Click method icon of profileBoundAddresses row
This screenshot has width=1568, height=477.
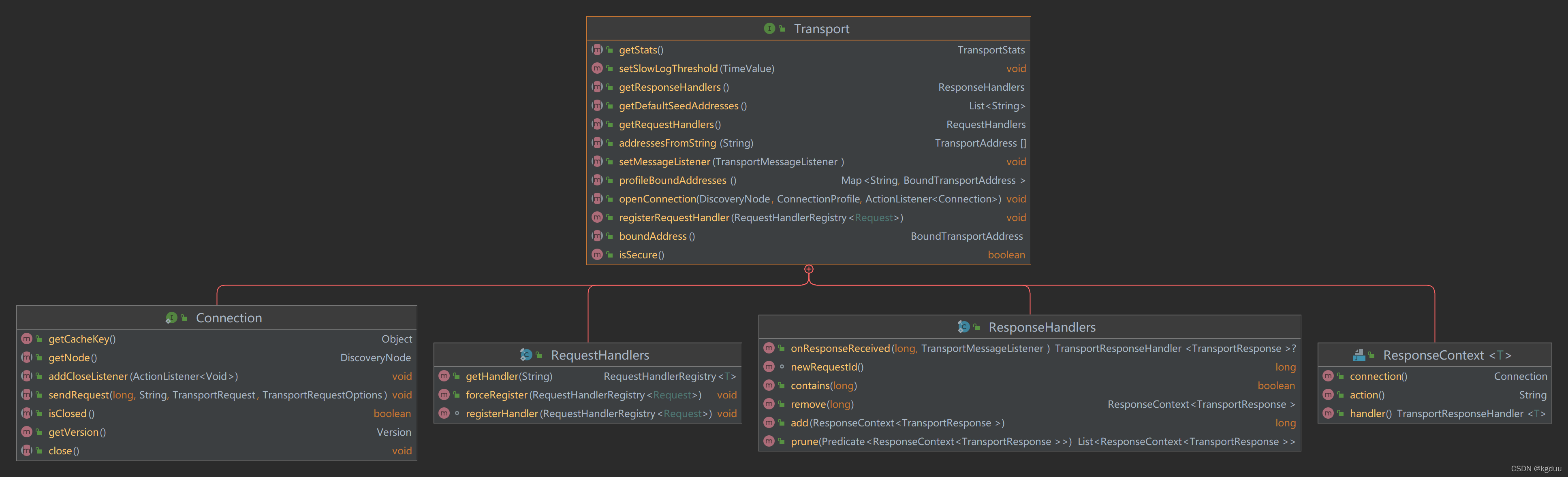tap(597, 180)
